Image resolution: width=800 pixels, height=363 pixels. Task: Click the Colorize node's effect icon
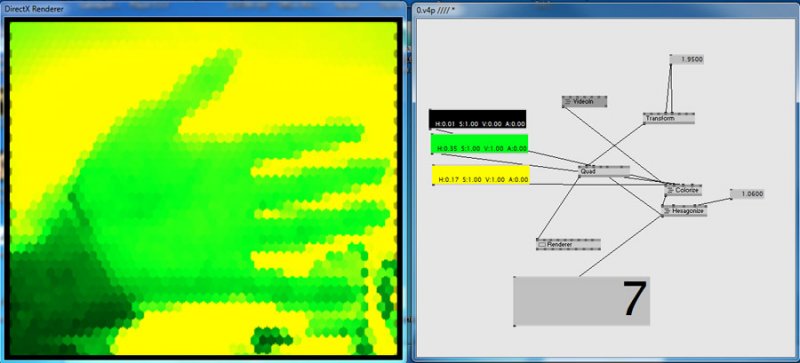(670, 190)
